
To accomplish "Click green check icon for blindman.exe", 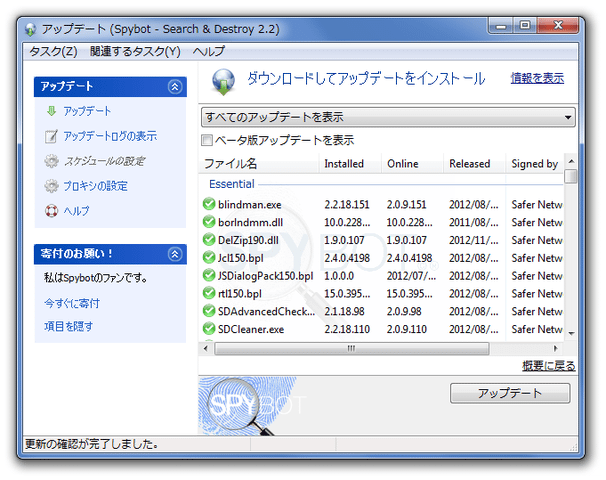I will click(209, 204).
